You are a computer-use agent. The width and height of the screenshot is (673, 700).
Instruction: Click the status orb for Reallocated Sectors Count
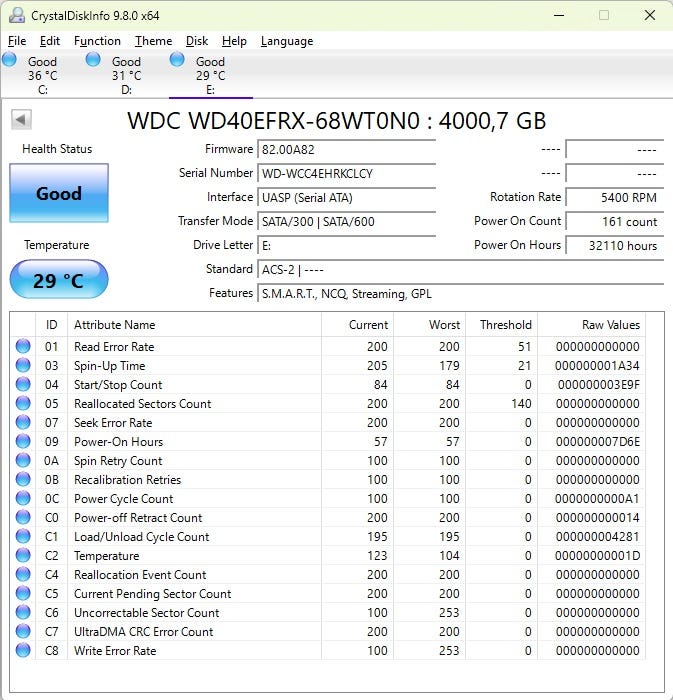[x=23, y=403]
